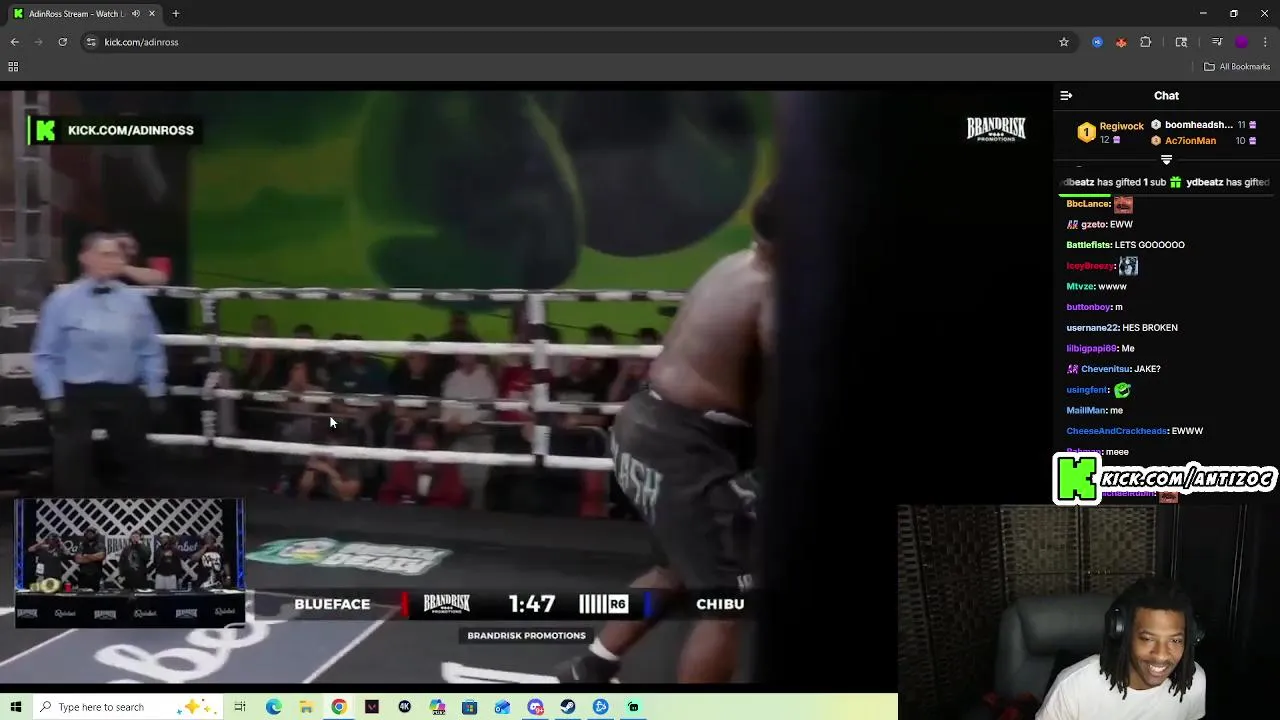Open the apps grid icon in the bookmarks bar
Image resolution: width=1280 pixels, height=720 pixels.
click(13, 67)
